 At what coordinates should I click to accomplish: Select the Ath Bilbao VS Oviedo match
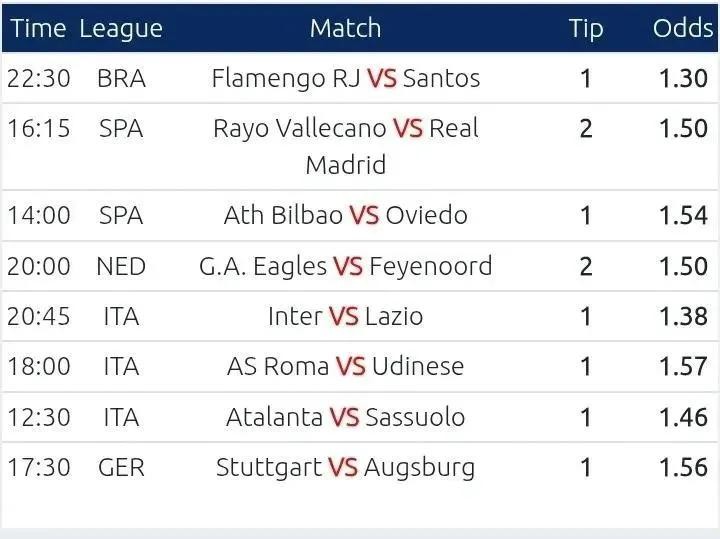[x=345, y=215]
